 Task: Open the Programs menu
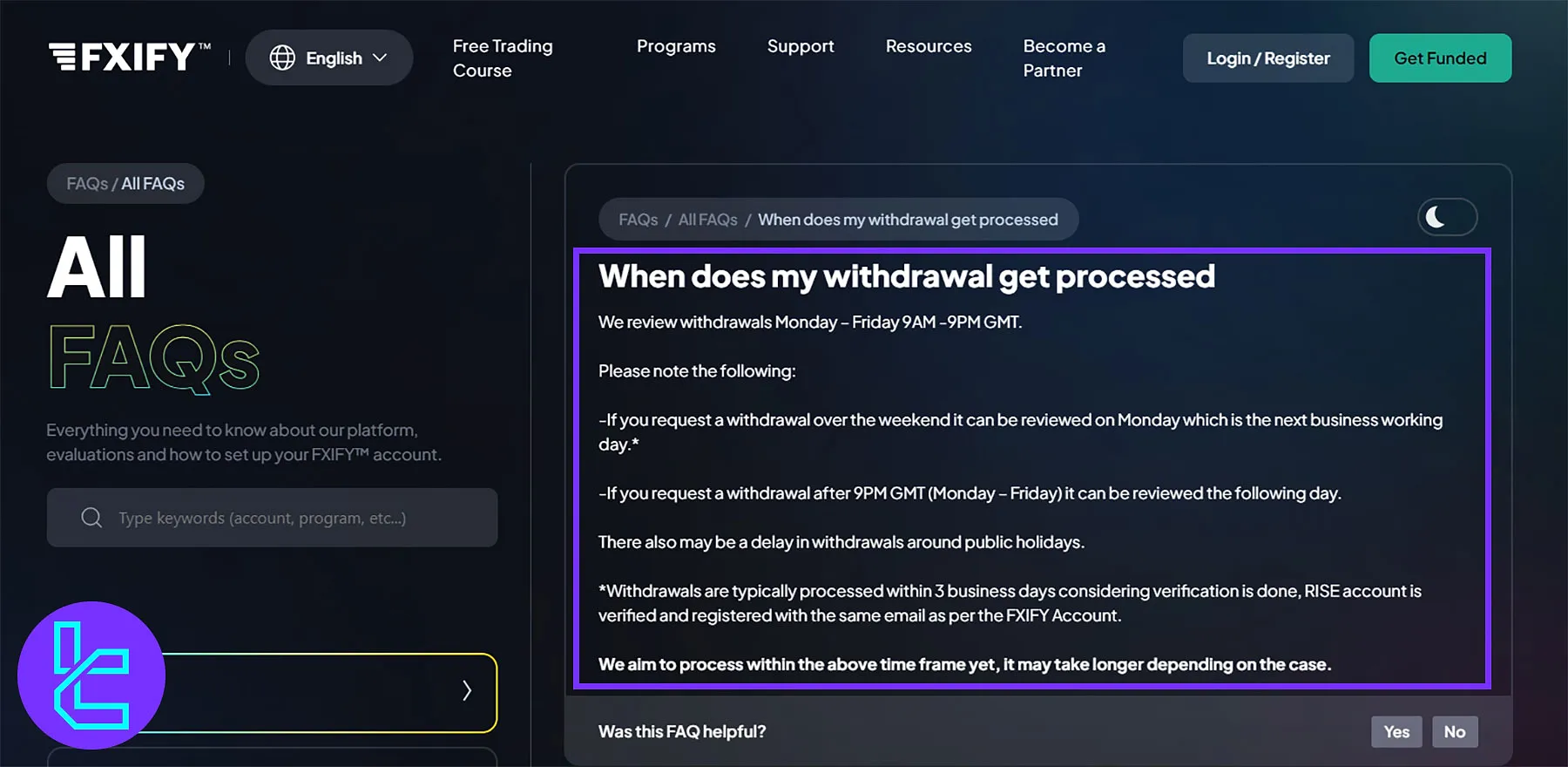[676, 46]
